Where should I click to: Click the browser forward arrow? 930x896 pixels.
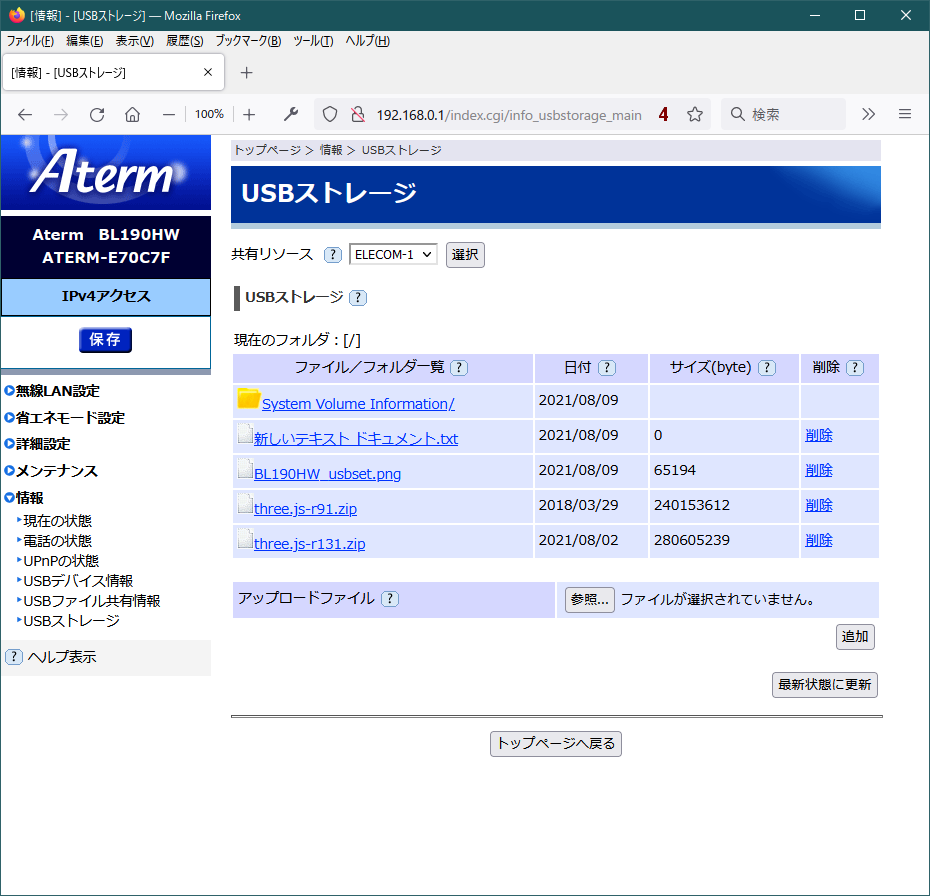point(60,114)
